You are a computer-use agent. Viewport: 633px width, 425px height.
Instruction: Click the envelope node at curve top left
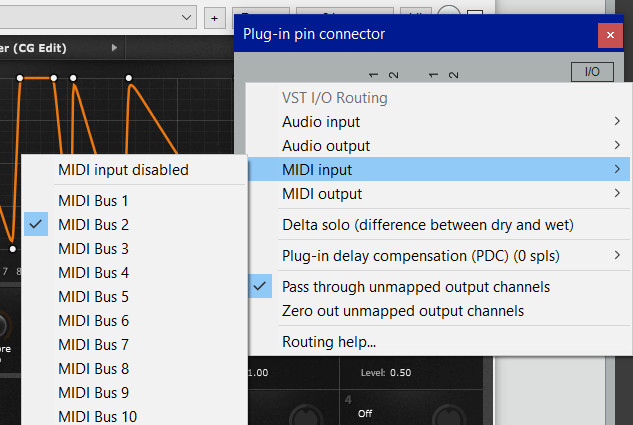point(20,77)
